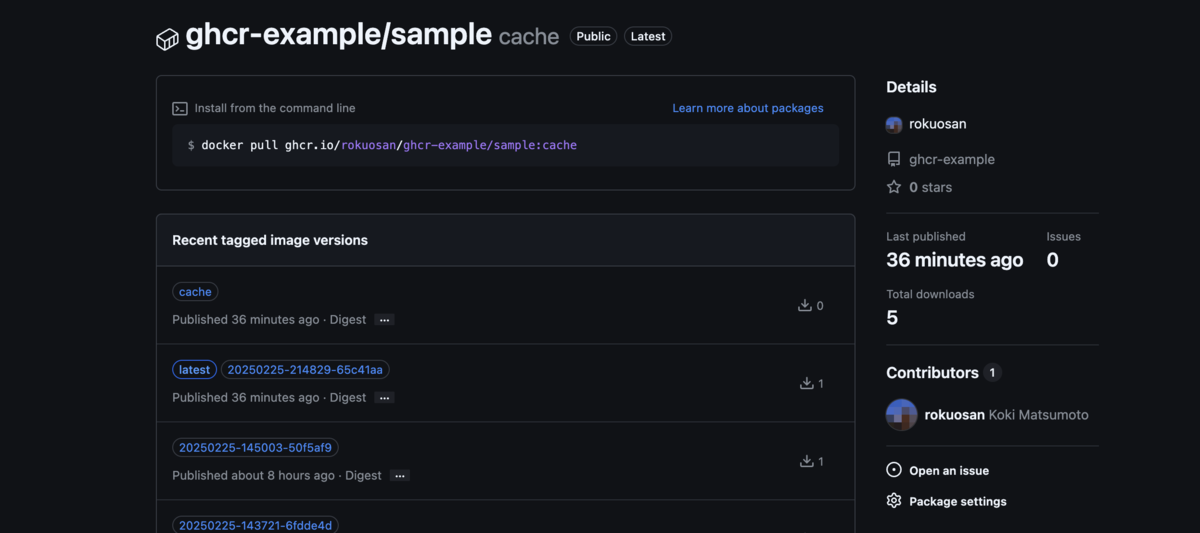
Task: Expand the Digest ellipsis in the cache row
Action: (x=385, y=320)
